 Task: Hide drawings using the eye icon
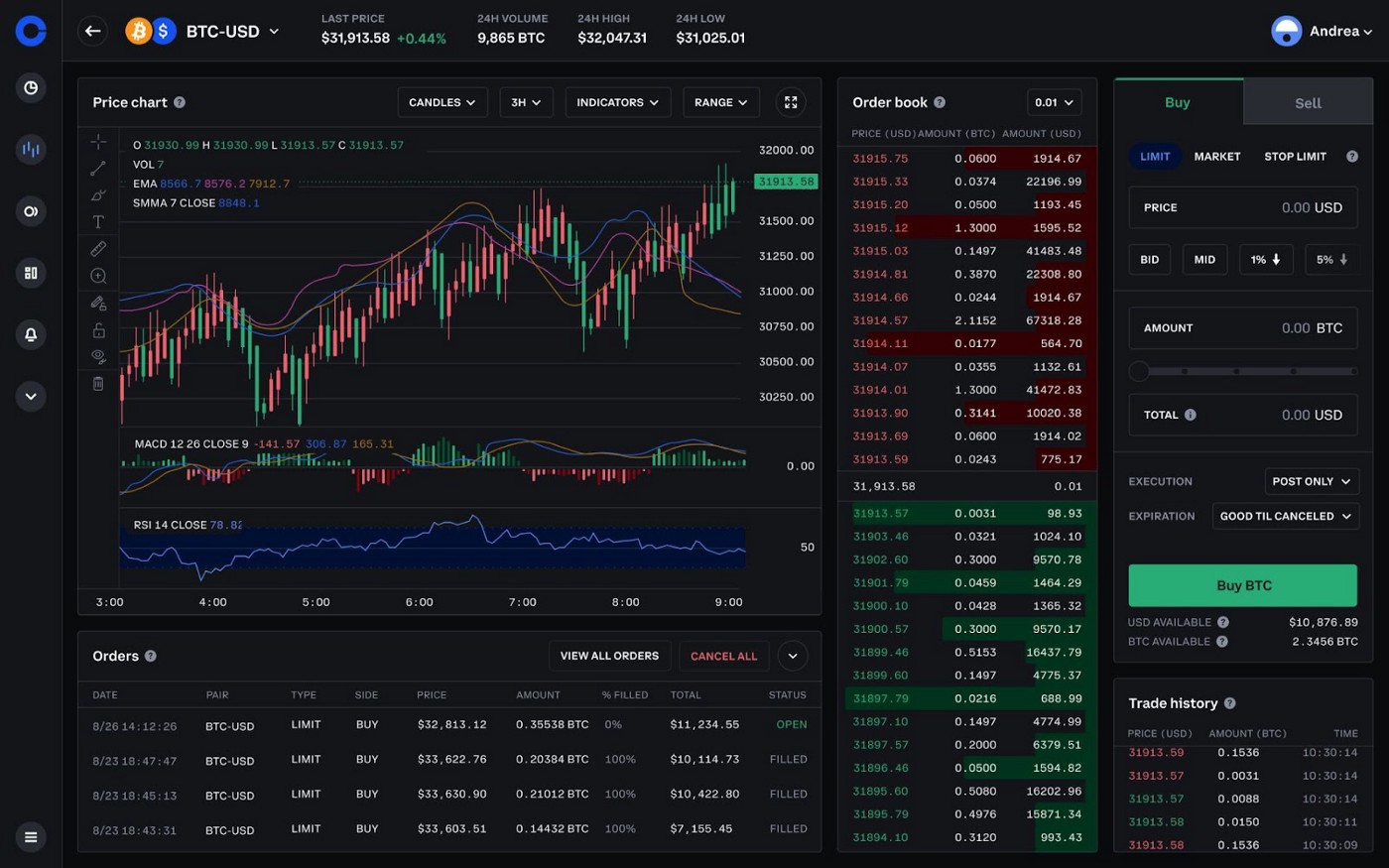[98, 356]
